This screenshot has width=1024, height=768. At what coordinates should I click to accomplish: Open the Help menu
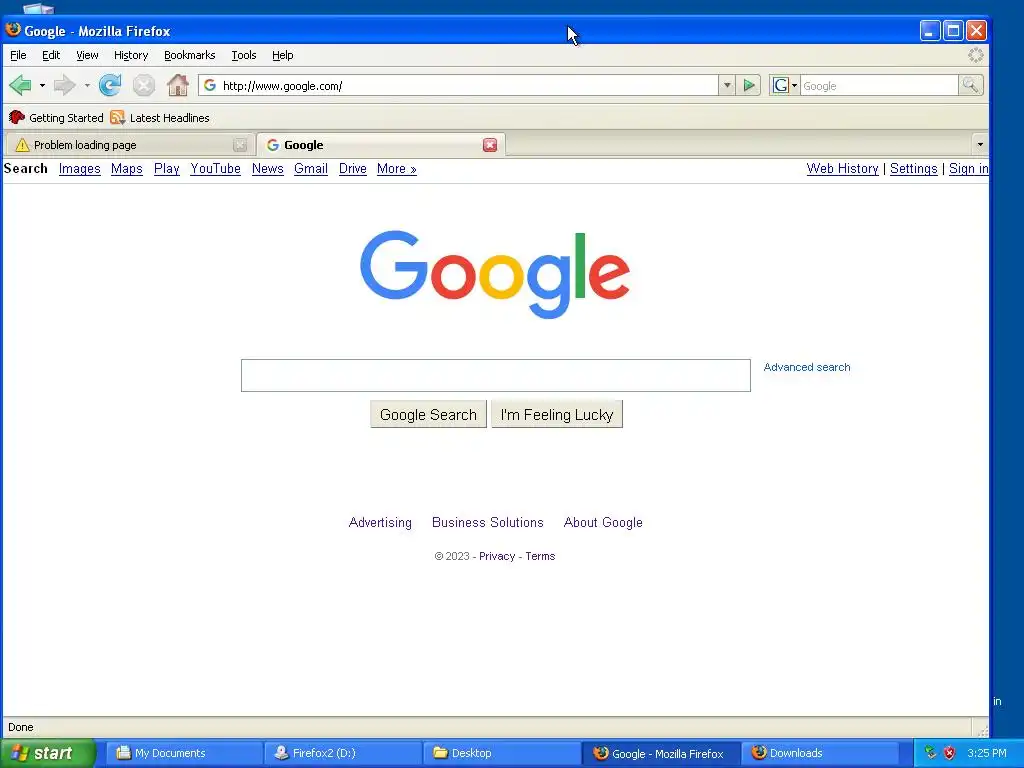282,56
